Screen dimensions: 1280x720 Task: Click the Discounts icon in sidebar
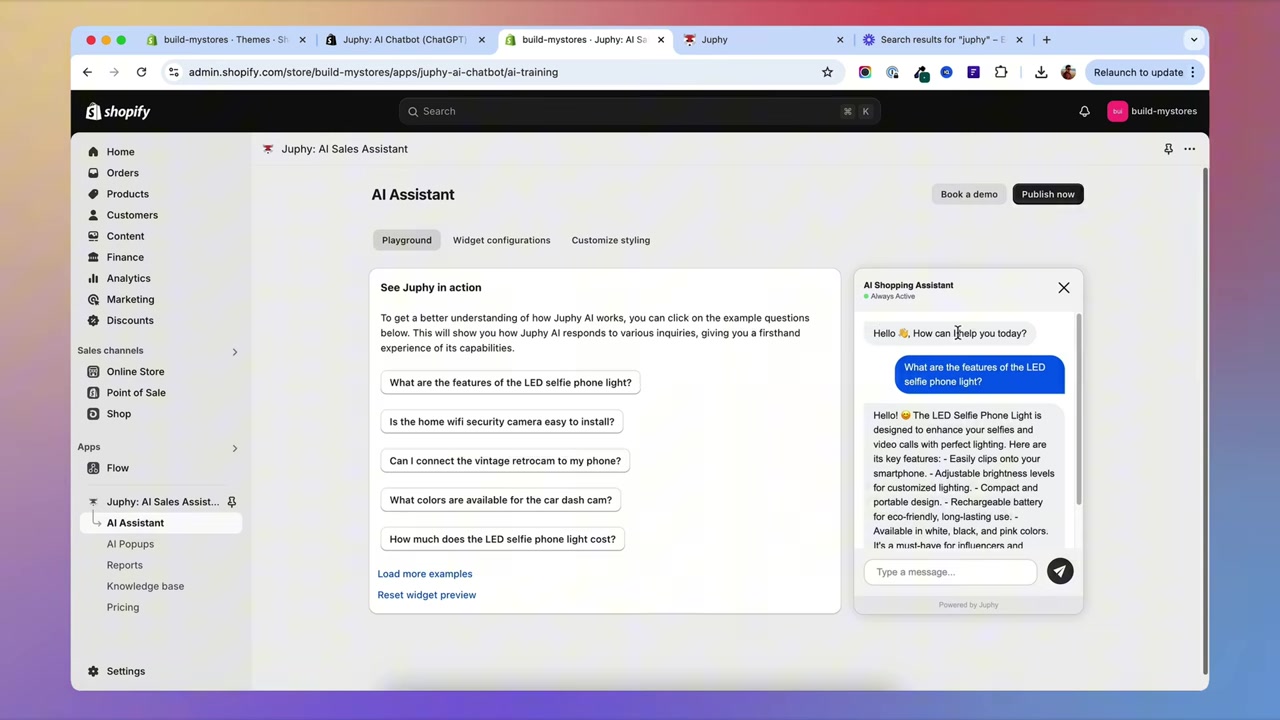tap(93, 320)
